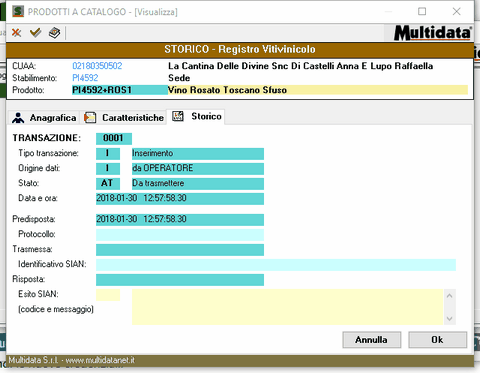Click the Stato code field AT
The image size is (480, 373).
point(108,183)
